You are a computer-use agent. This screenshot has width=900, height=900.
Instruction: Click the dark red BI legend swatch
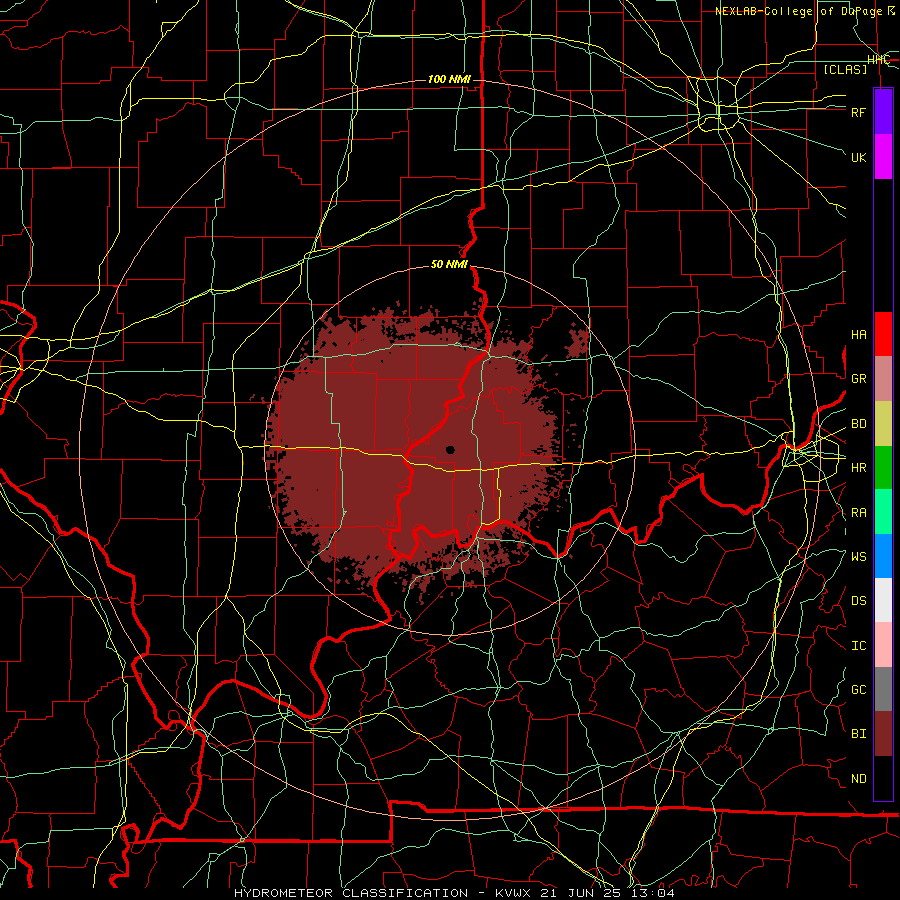click(883, 734)
